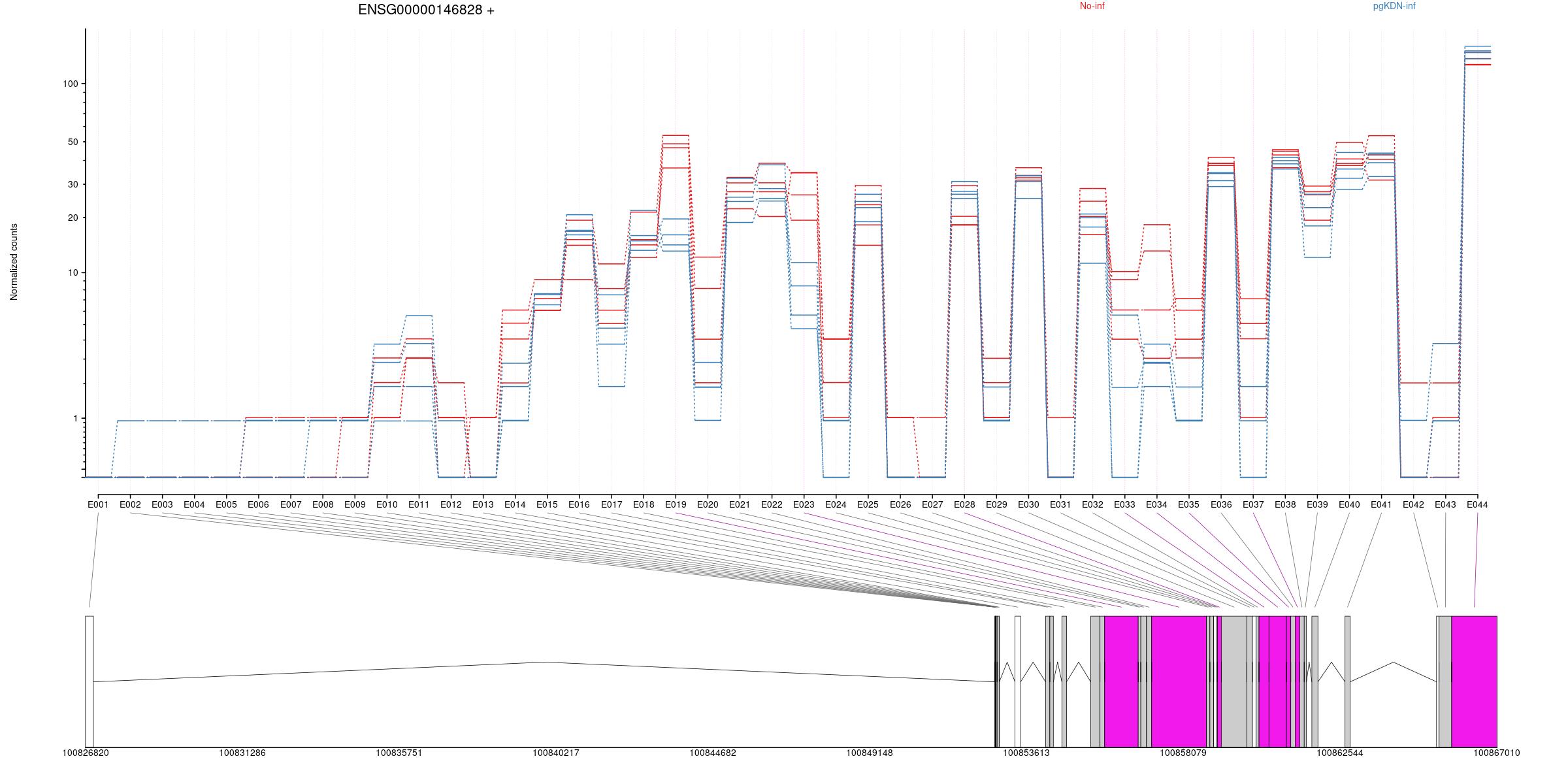Viewport: 1568px width, 784px height.
Task: Click the Normalized counts y-axis label
Action: 14,262
